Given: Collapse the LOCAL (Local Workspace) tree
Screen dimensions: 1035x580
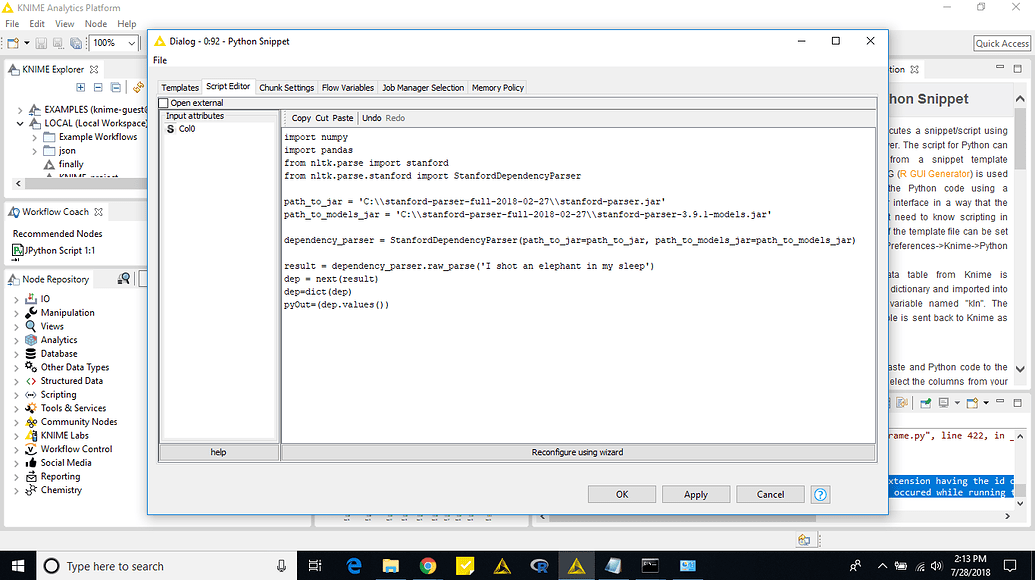Looking at the screenshot, I should (20, 123).
